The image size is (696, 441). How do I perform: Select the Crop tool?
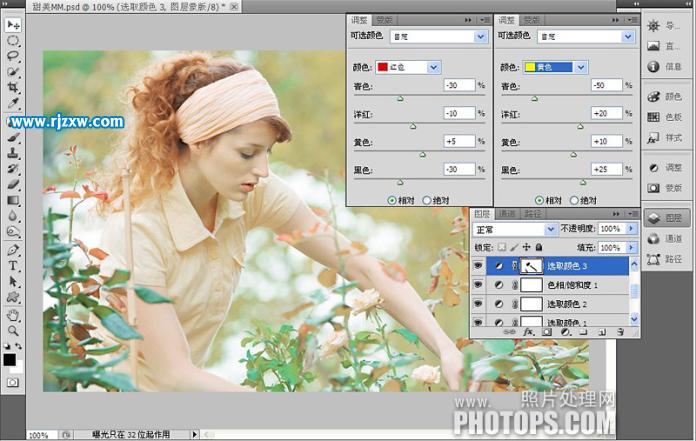(14, 88)
